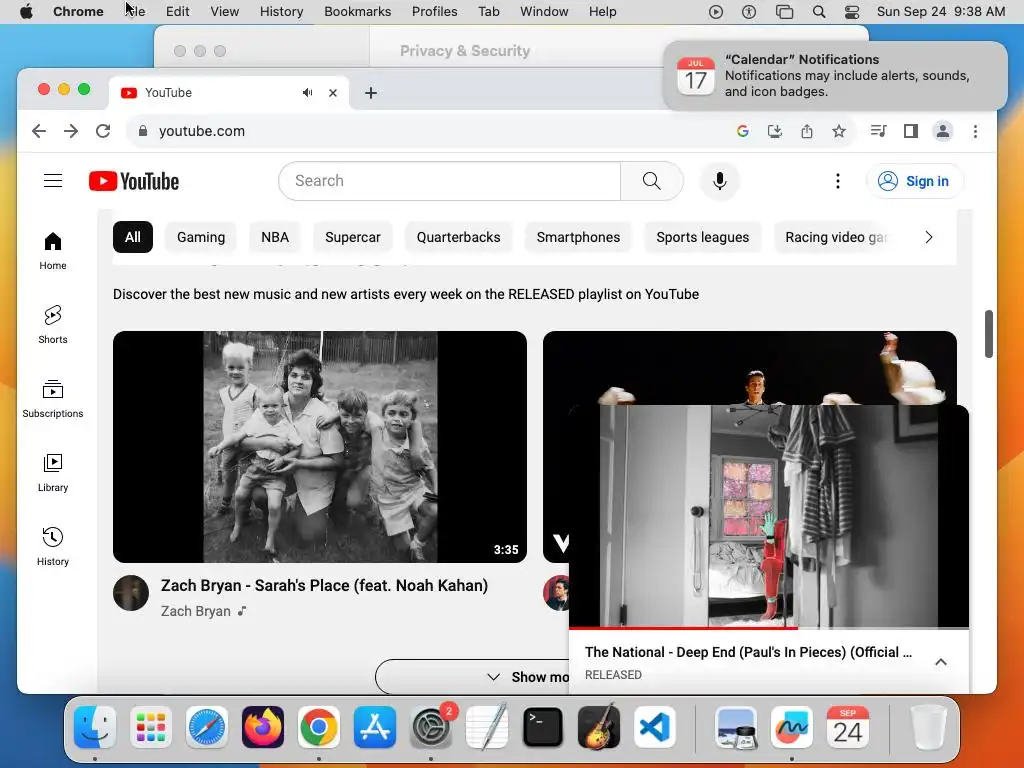This screenshot has height=768, width=1024.
Task: Open GarageBand from the Dock
Action: point(599,727)
